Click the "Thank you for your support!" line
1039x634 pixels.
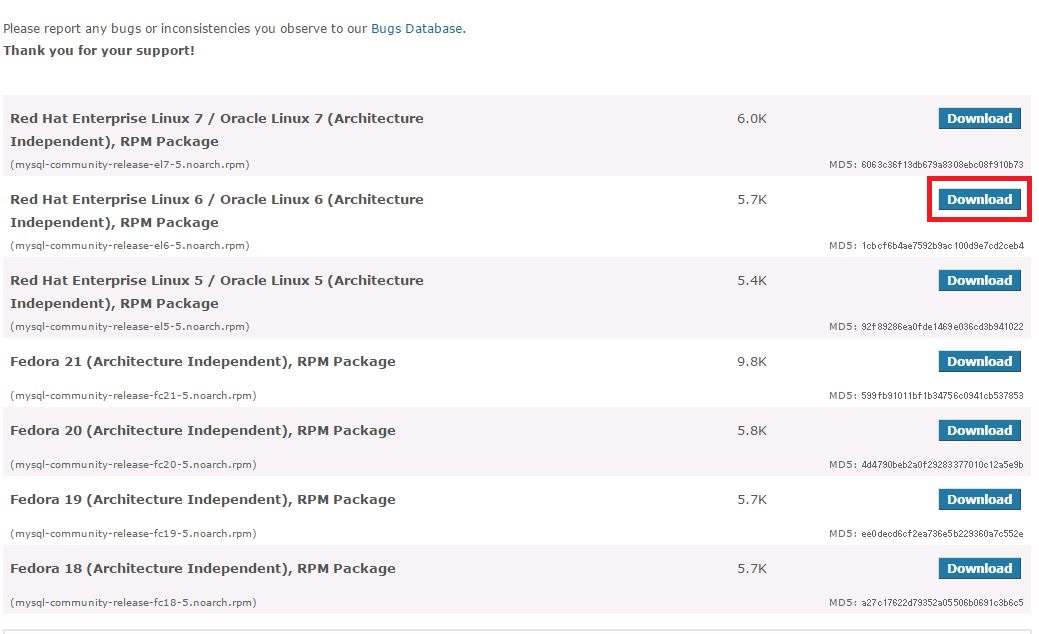[99, 50]
